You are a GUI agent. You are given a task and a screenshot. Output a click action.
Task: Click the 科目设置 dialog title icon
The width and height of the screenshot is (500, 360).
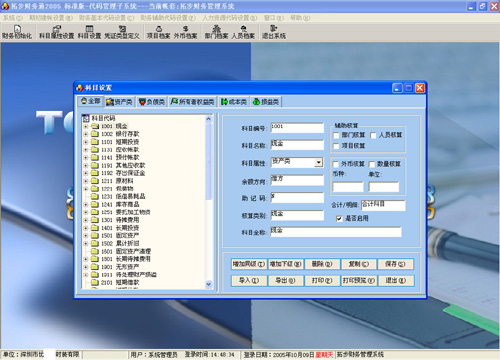click(79, 88)
